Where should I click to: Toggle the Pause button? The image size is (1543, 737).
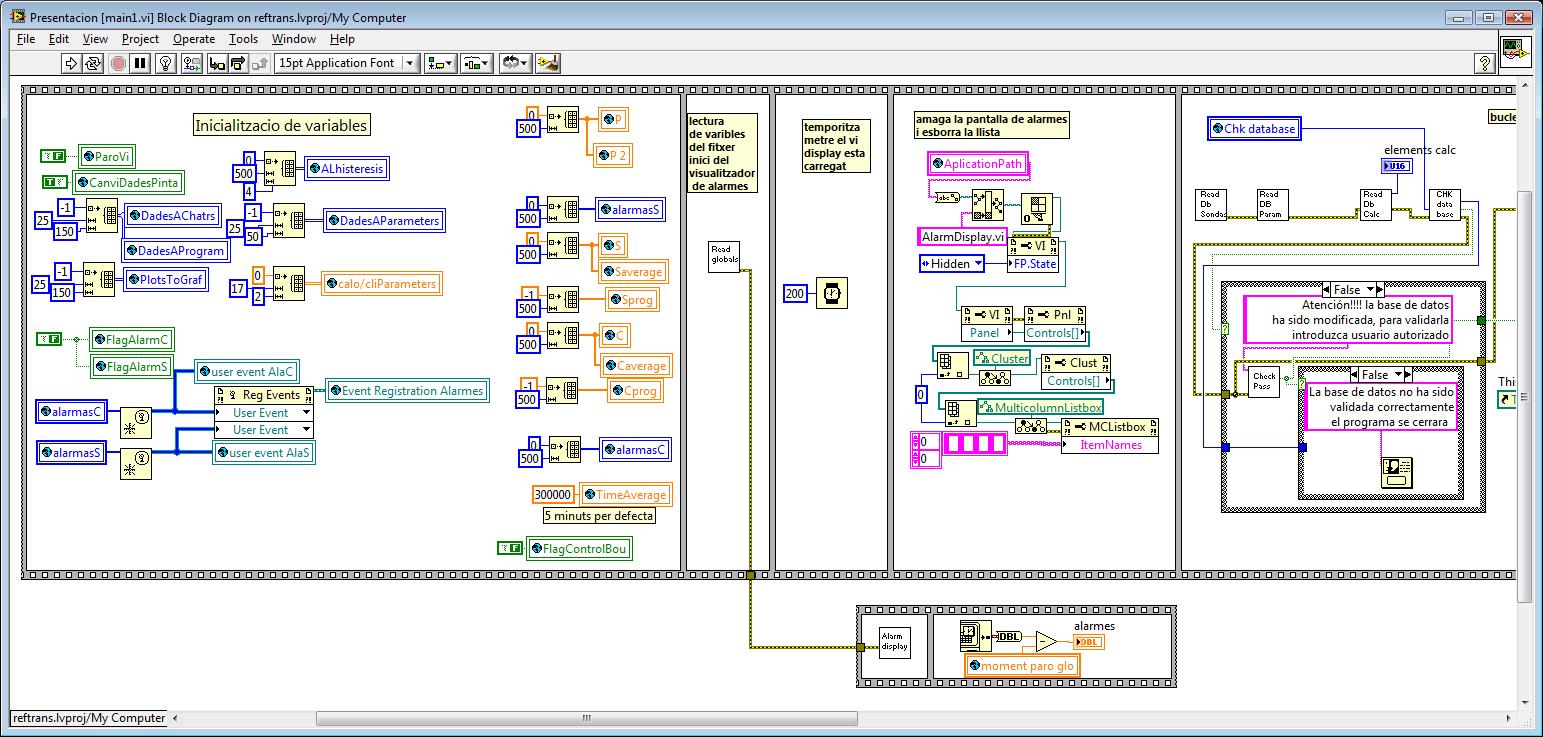(140, 63)
